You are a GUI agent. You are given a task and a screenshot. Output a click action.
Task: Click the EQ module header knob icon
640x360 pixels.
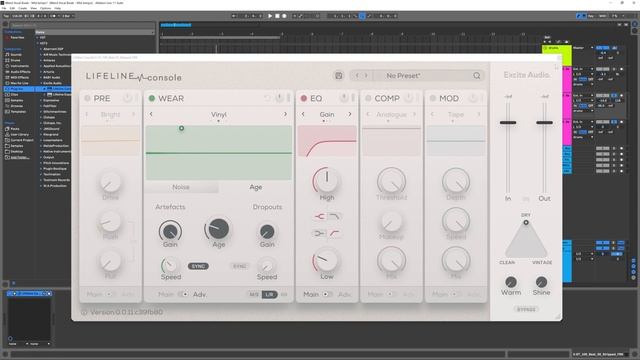coord(344,98)
